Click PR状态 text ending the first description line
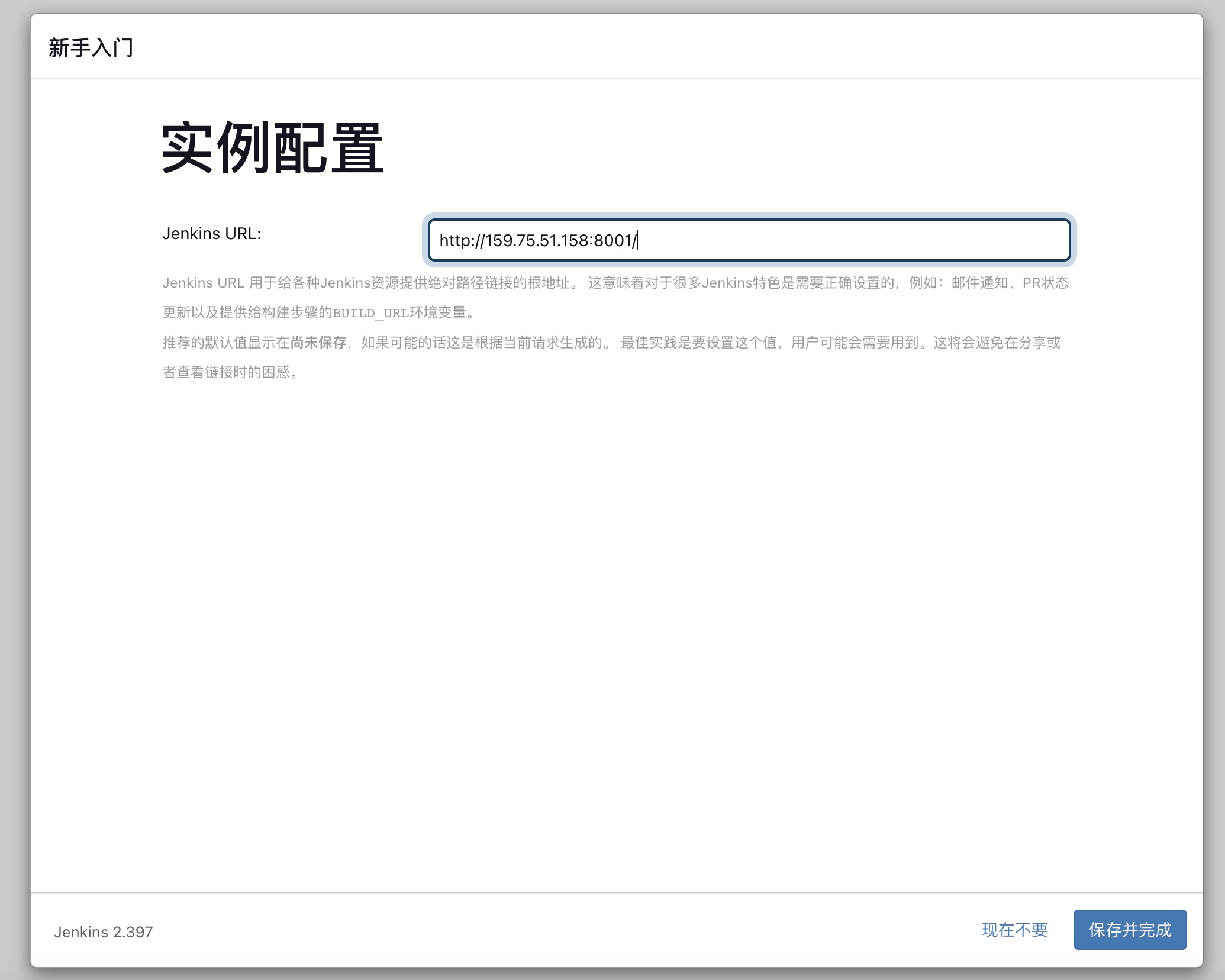 (x=1045, y=283)
